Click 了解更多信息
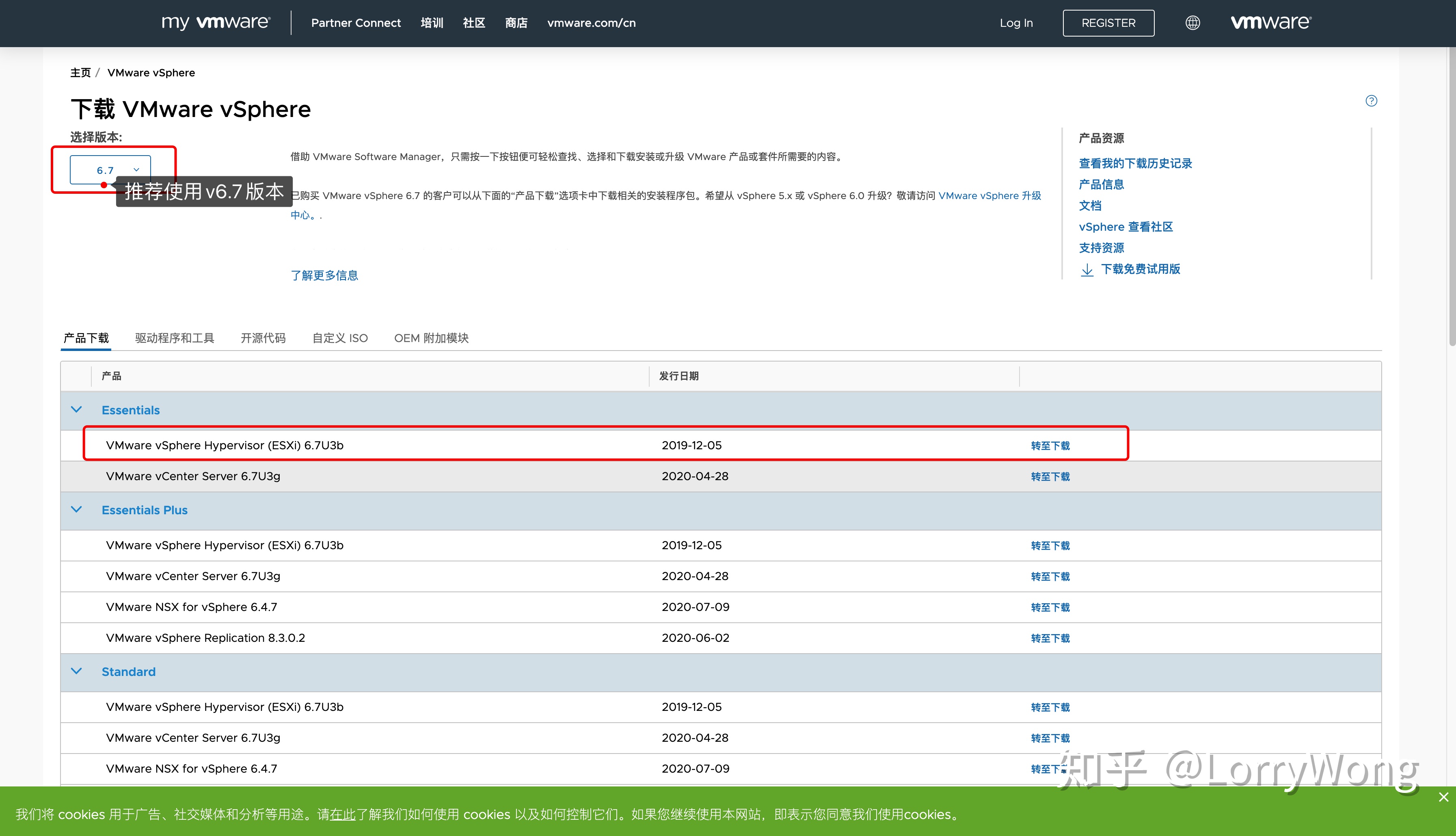 click(324, 275)
